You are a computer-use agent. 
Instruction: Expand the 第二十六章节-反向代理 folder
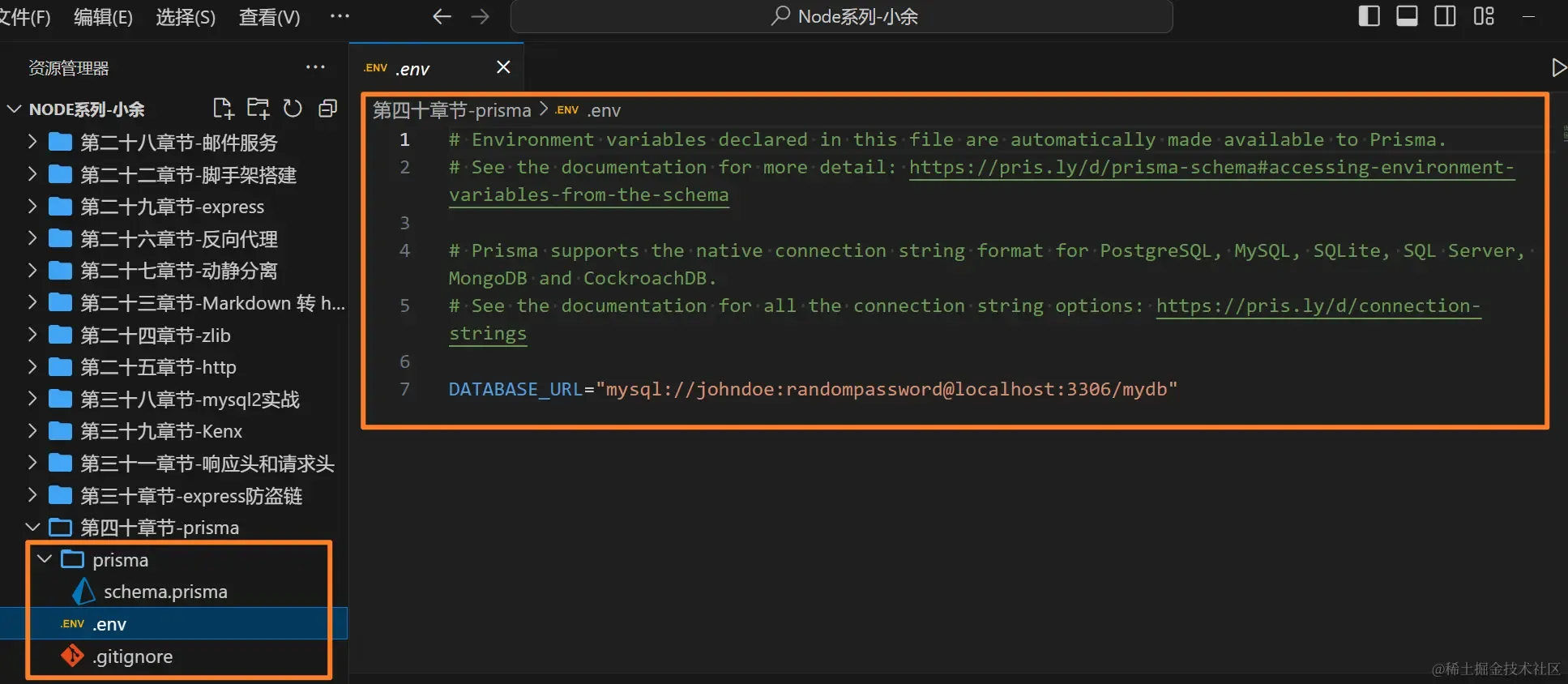click(x=32, y=238)
